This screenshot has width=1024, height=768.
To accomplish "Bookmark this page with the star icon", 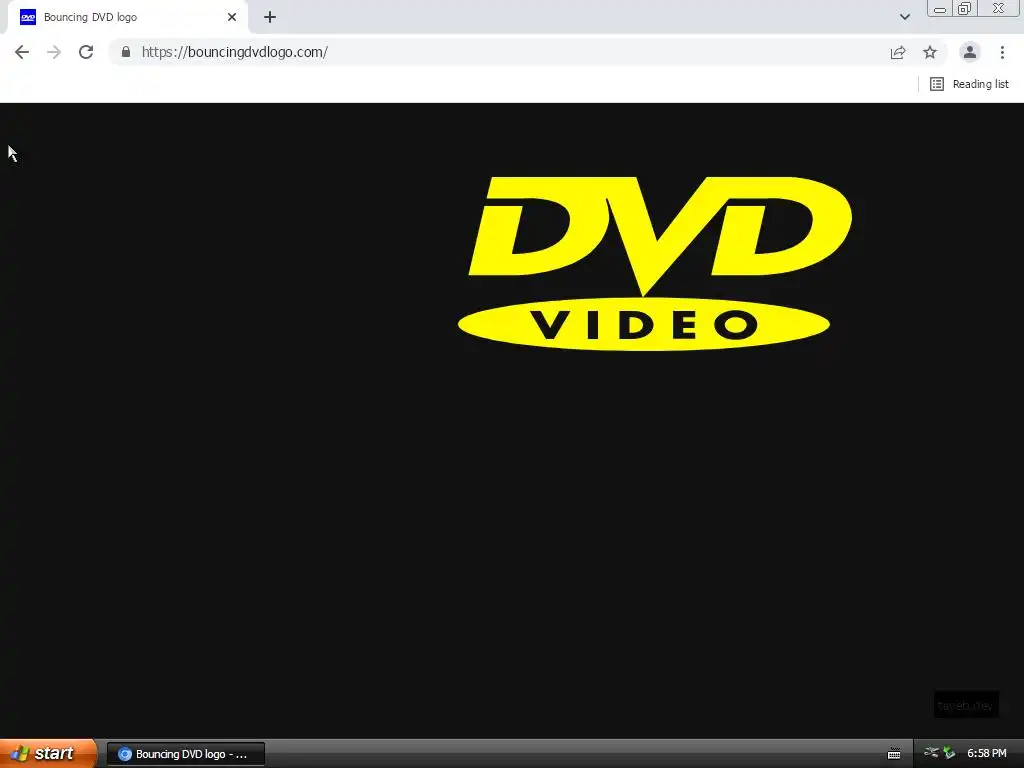I will point(930,52).
